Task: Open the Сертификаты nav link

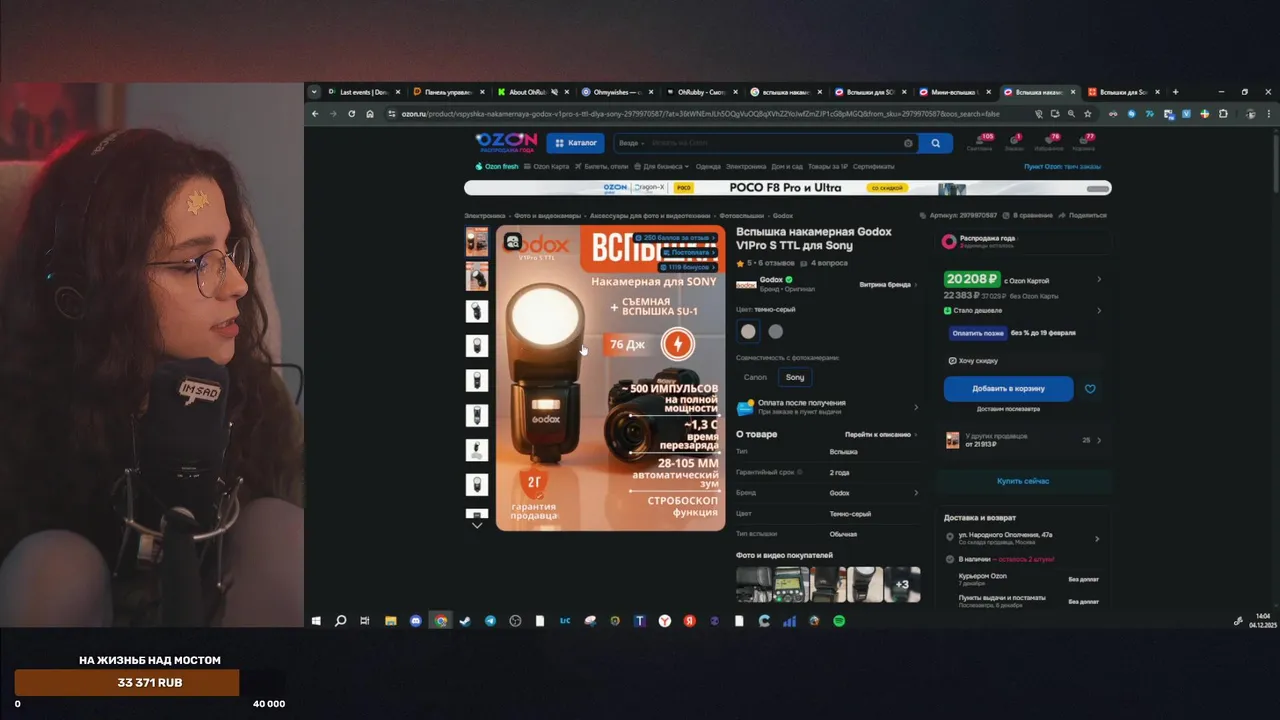Action: point(874,166)
